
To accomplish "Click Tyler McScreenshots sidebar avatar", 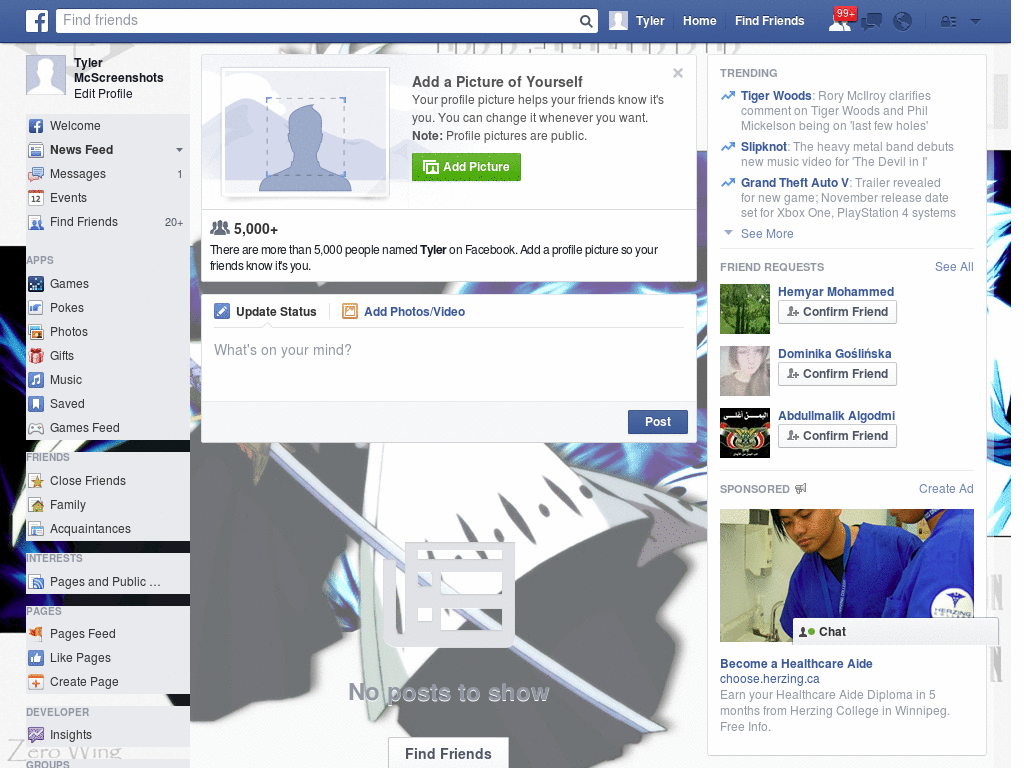I will tap(46, 75).
